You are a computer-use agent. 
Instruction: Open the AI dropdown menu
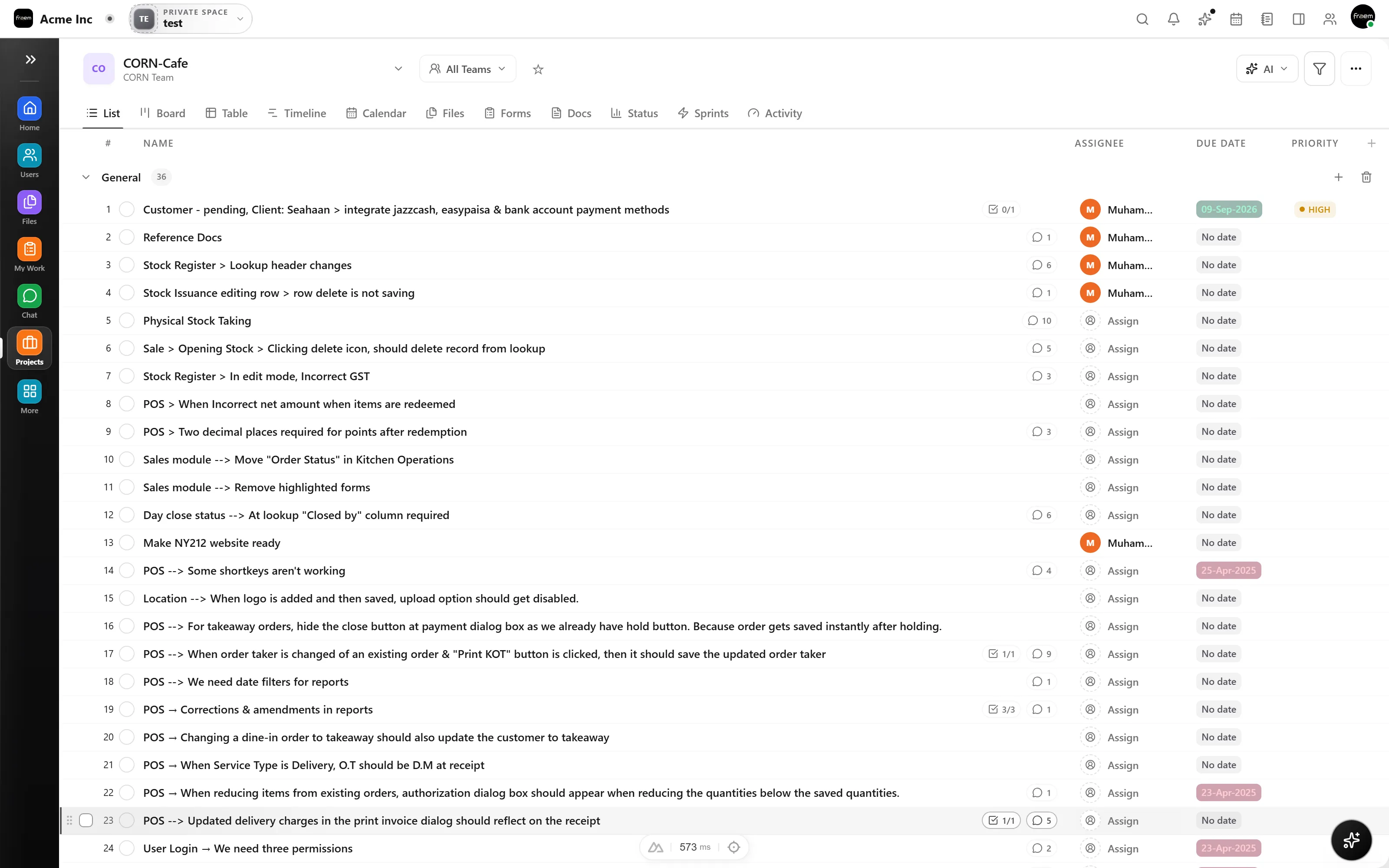tap(1267, 69)
